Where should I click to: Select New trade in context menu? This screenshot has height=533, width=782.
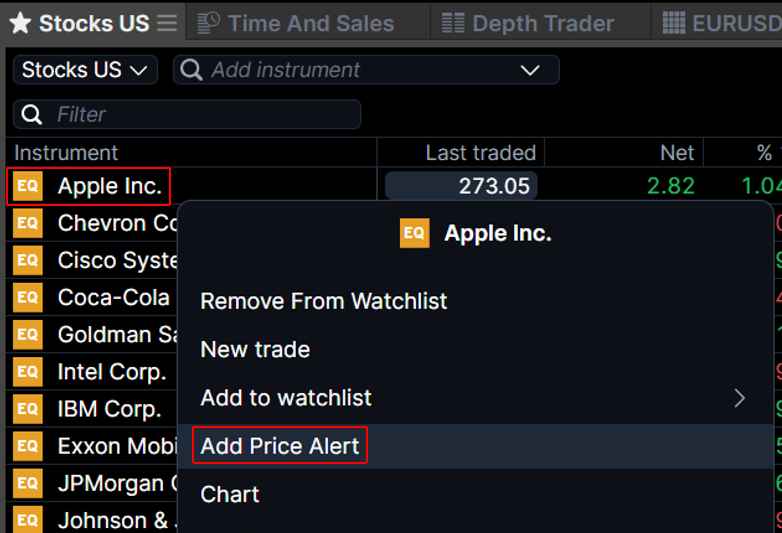pyautogui.click(x=255, y=350)
